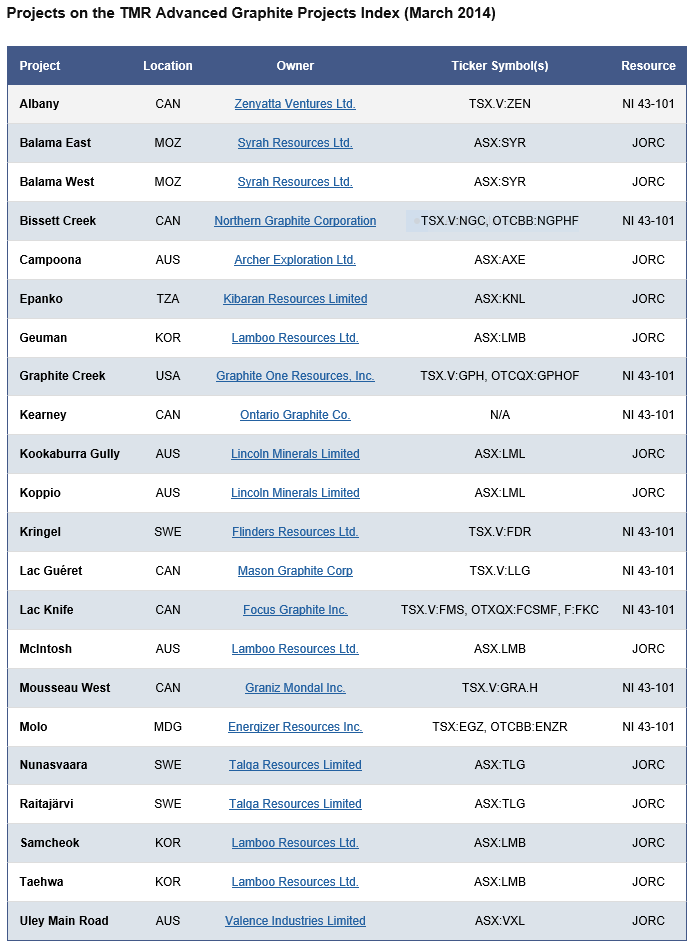Open the Focus Graphite Inc. link

click(x=295, y=610)
